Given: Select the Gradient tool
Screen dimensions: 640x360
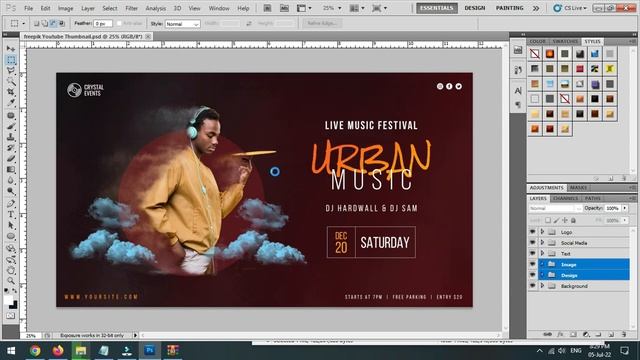Looking at the screenshot, I should [x=11, y=169].
